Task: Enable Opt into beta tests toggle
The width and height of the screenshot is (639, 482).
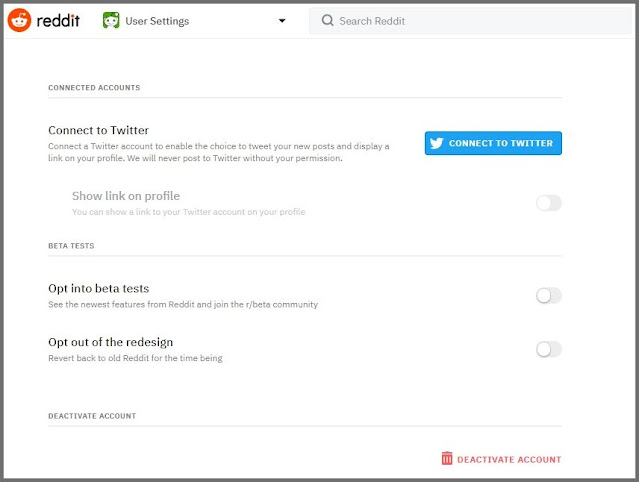Action: click(x=549, y=295)
